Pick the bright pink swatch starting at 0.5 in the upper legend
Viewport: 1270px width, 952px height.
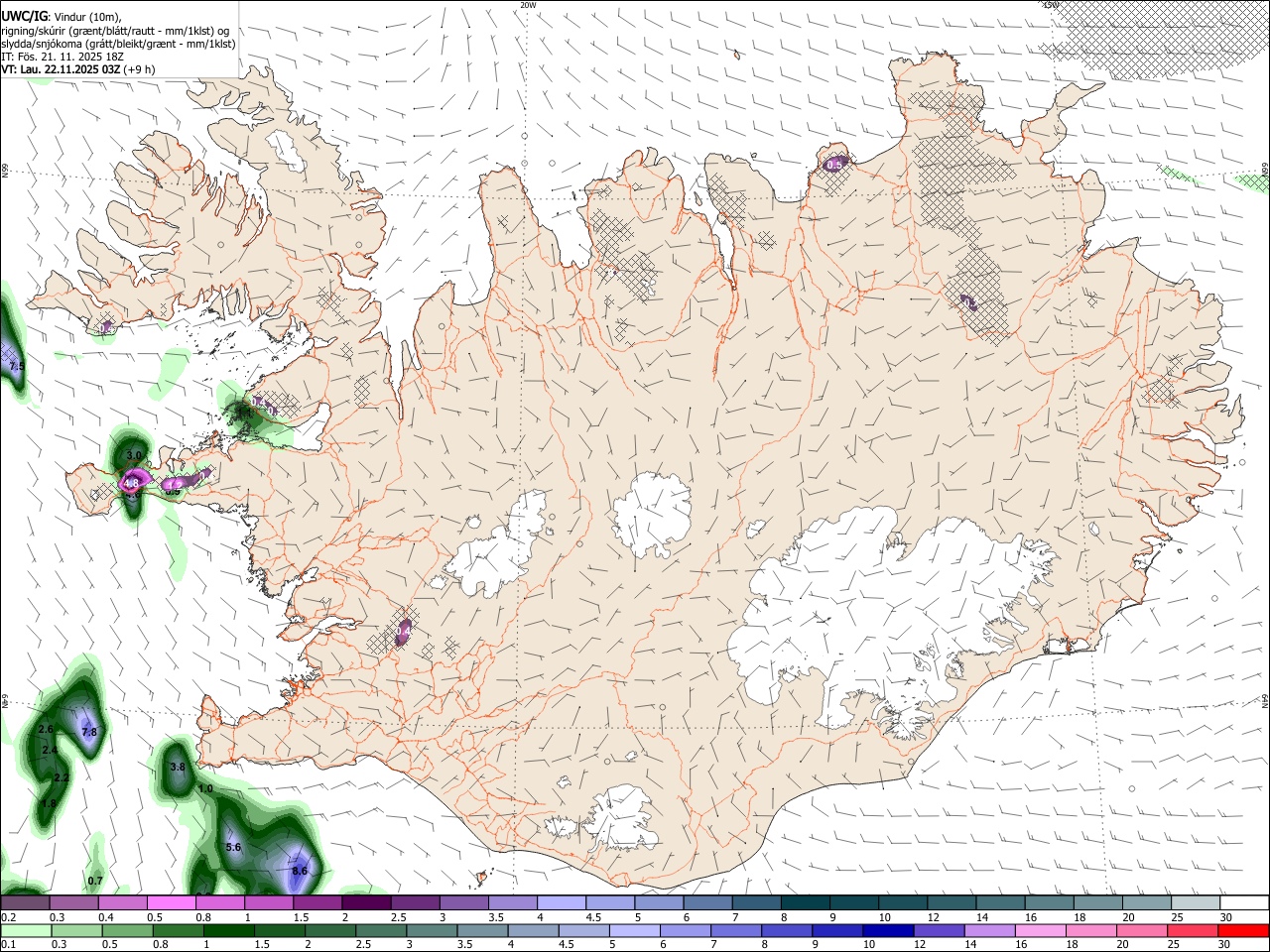tap(171, 902)
